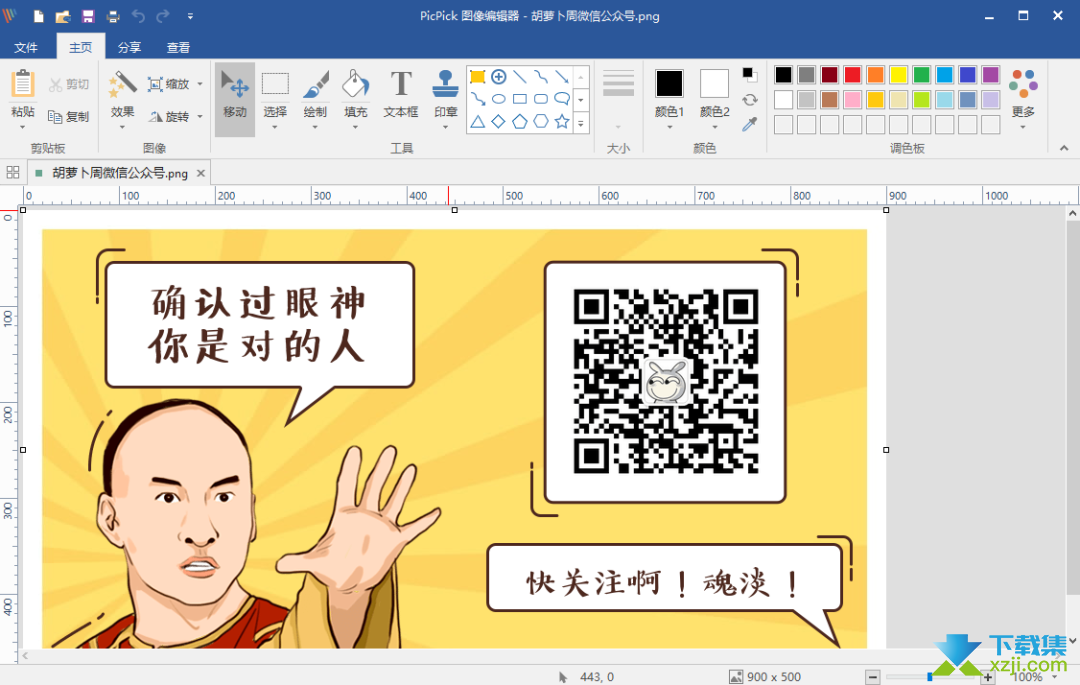
Task: Pick the rectangle outline shape
Action: pos(520,99)
